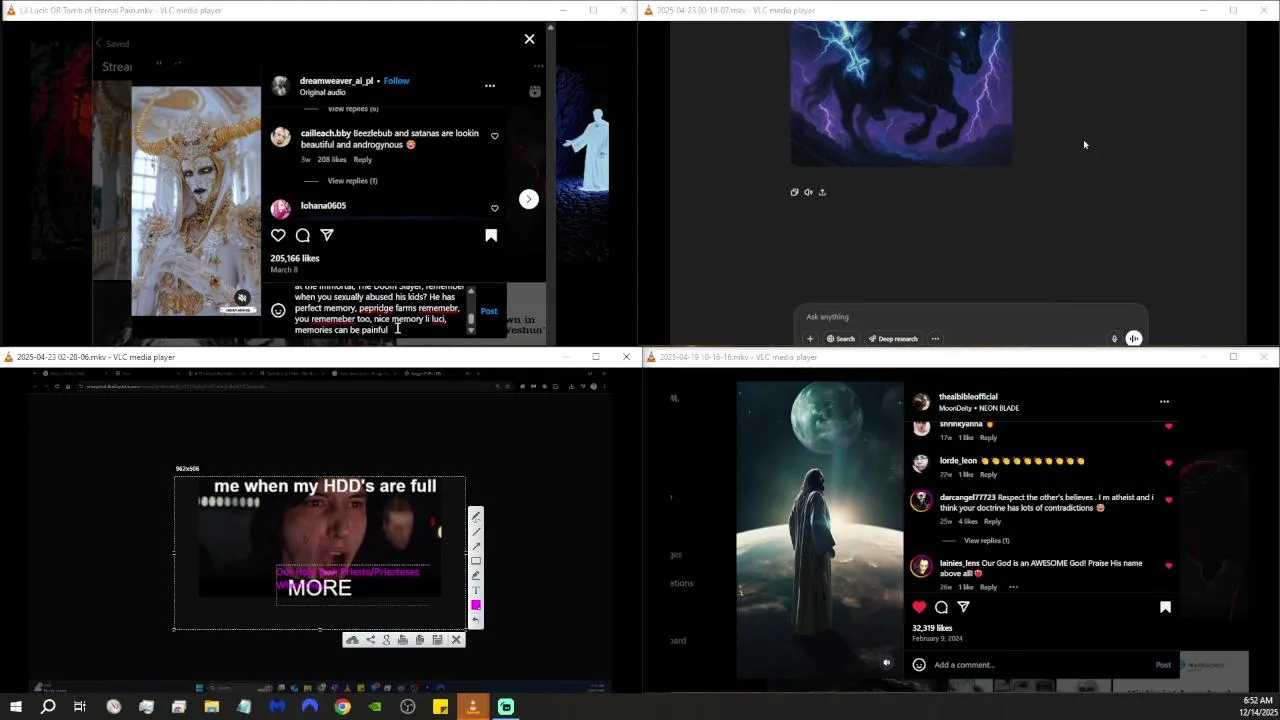Expand View replies (1) under darcangel77723
Viewport: 1280px width, 720px height.
986,541
